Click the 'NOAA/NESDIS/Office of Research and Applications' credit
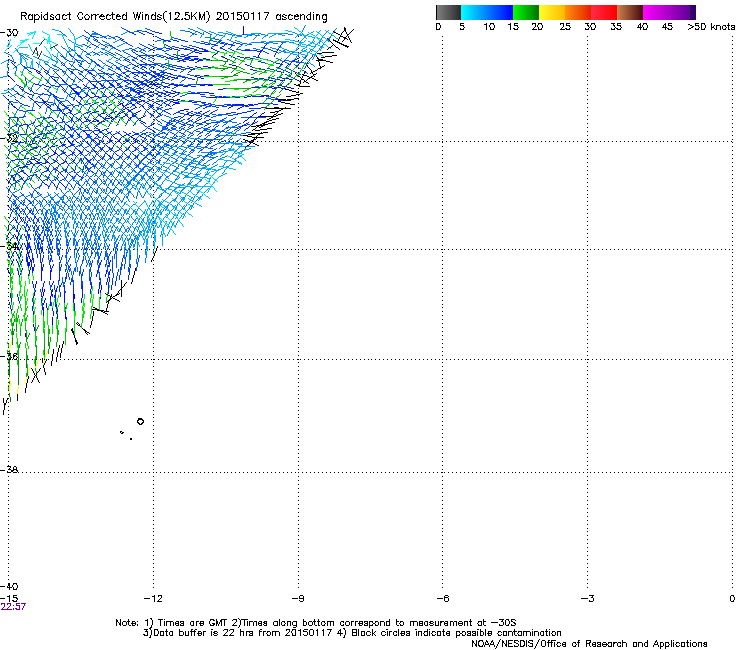Screen dimensions: 740x650 click(589, 644)
